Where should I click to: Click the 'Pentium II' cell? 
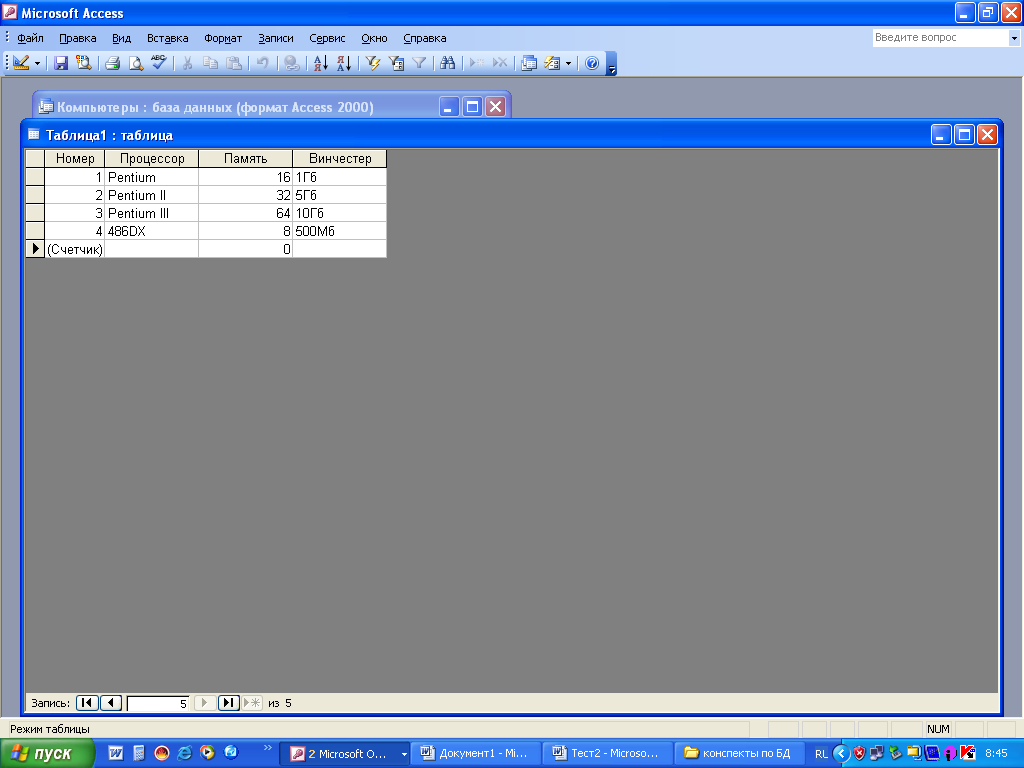pos(152,195)
